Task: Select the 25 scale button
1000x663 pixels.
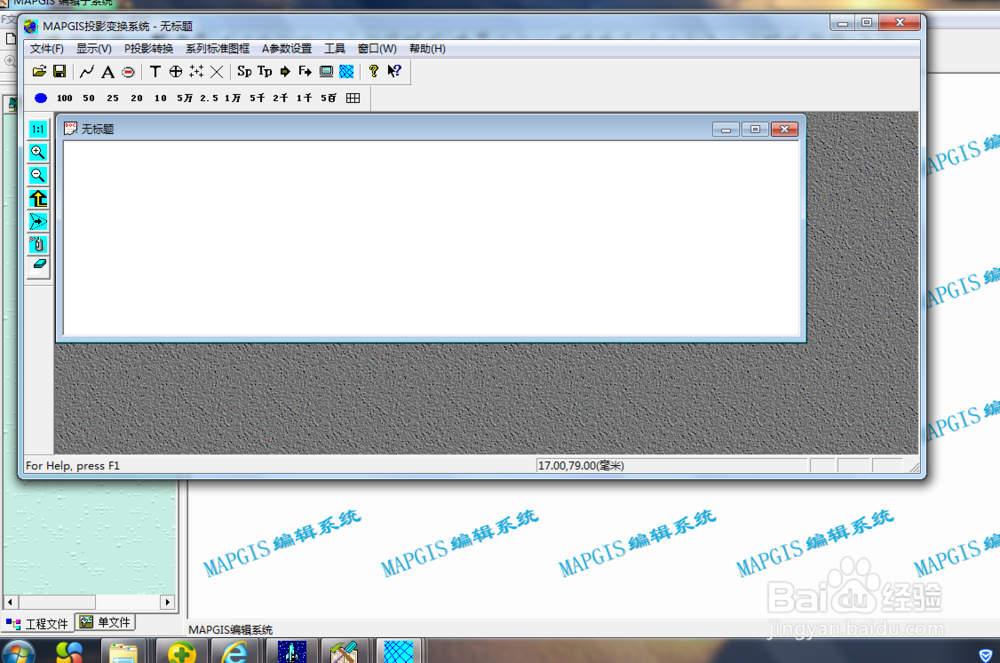Action: [x=113, y=98]
